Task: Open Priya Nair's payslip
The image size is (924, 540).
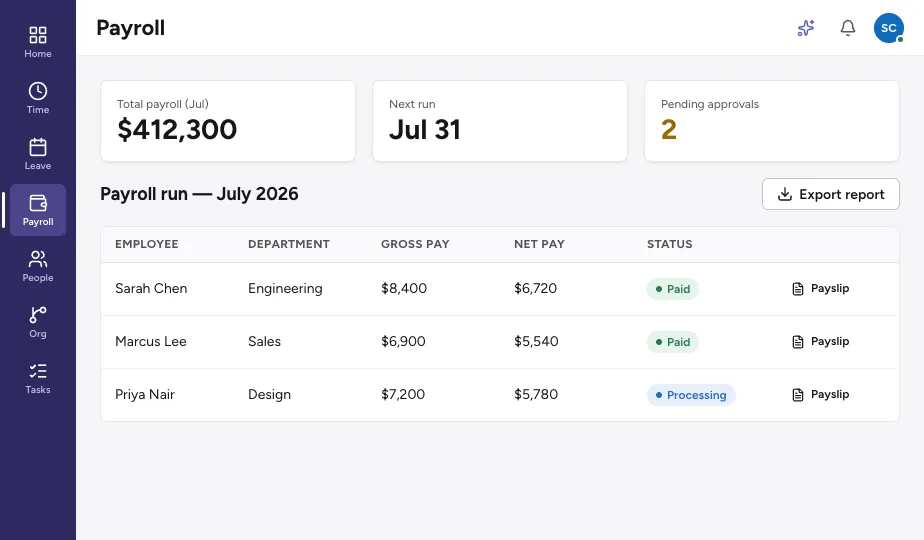Action: (x=821, y=394)
